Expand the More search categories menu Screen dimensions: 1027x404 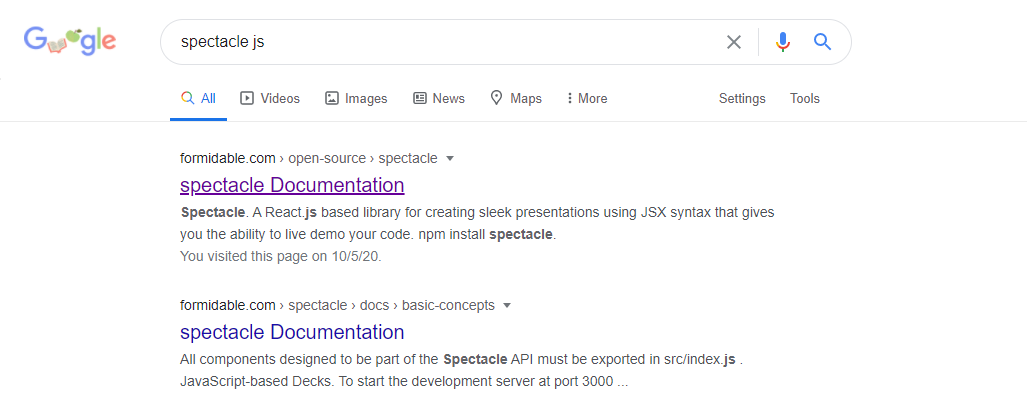[587, 98]
